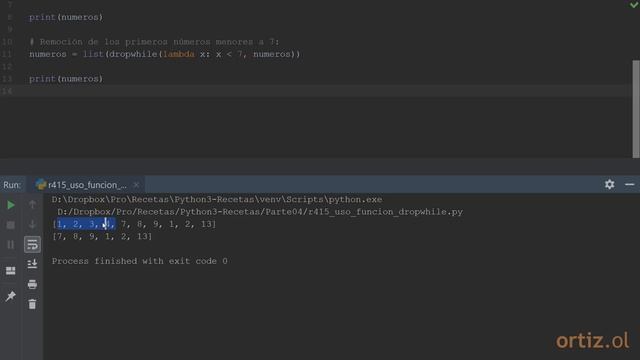
Task: Click the Run label
Action: coord(12,185)
